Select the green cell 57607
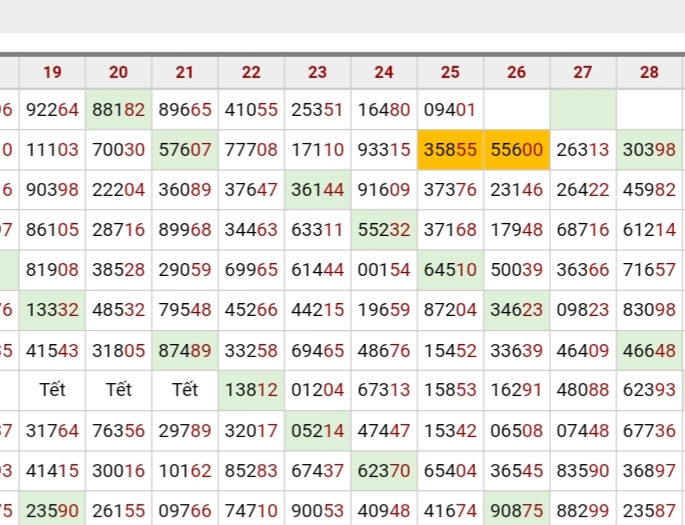Image resolution: width=685 pixels, height=525 pixels. tap(185, 150)
